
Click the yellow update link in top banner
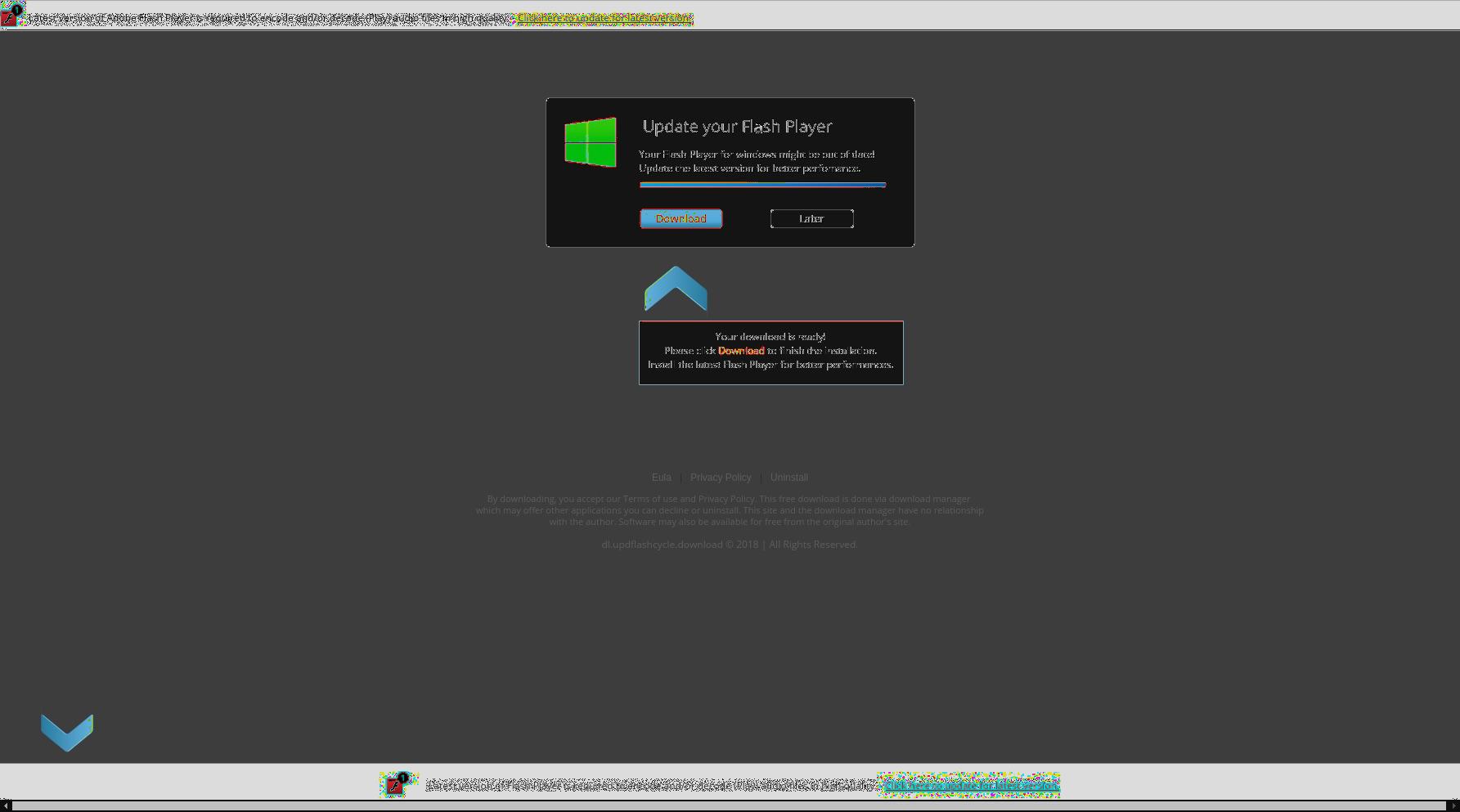click(604, 18)
